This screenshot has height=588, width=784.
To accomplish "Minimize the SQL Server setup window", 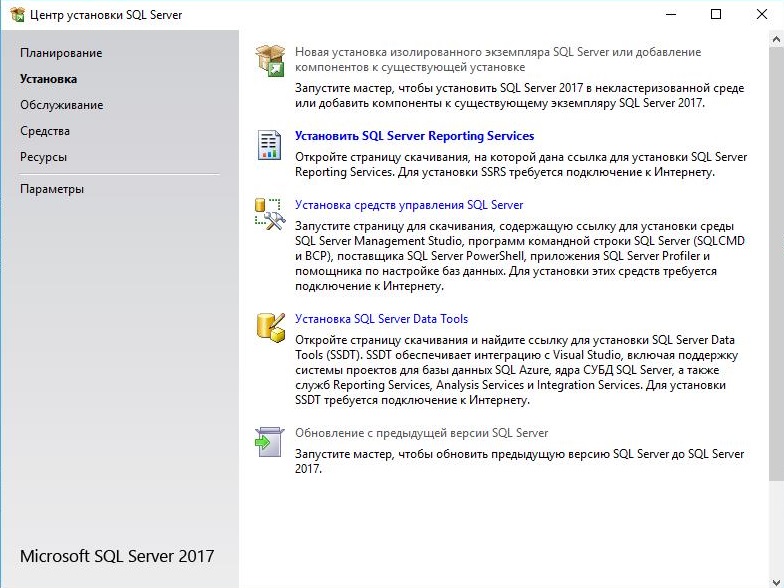I will click(x=671, y=14).
